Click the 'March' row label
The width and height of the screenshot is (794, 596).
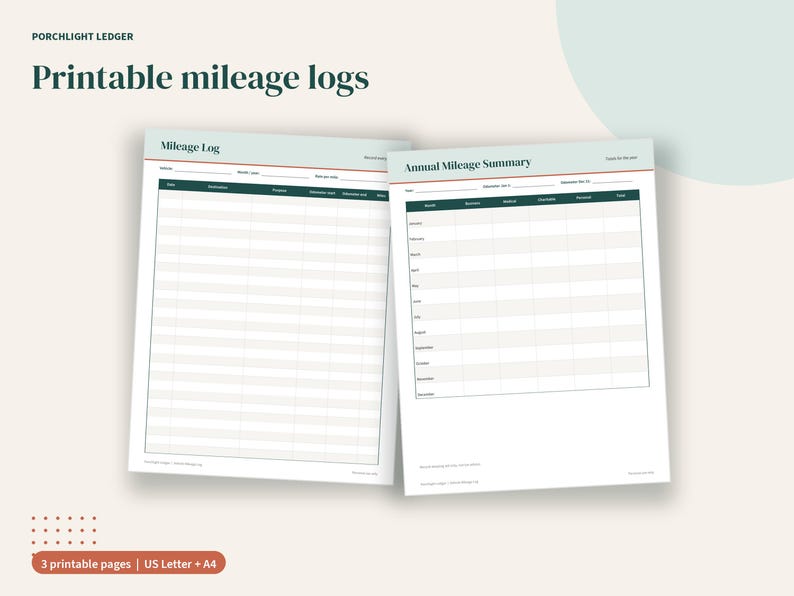(415, 255)
